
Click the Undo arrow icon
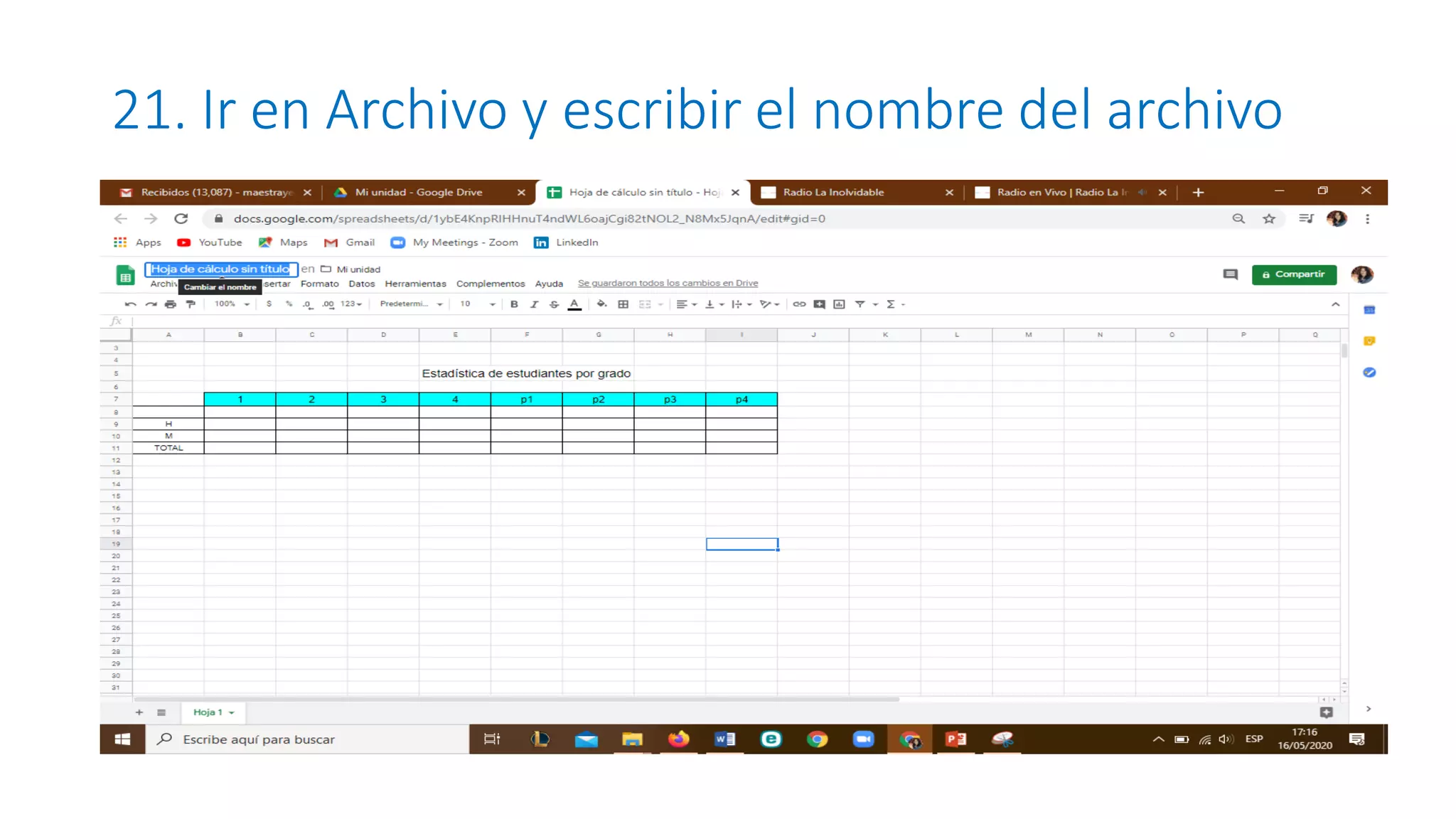[x=130, y=304]
